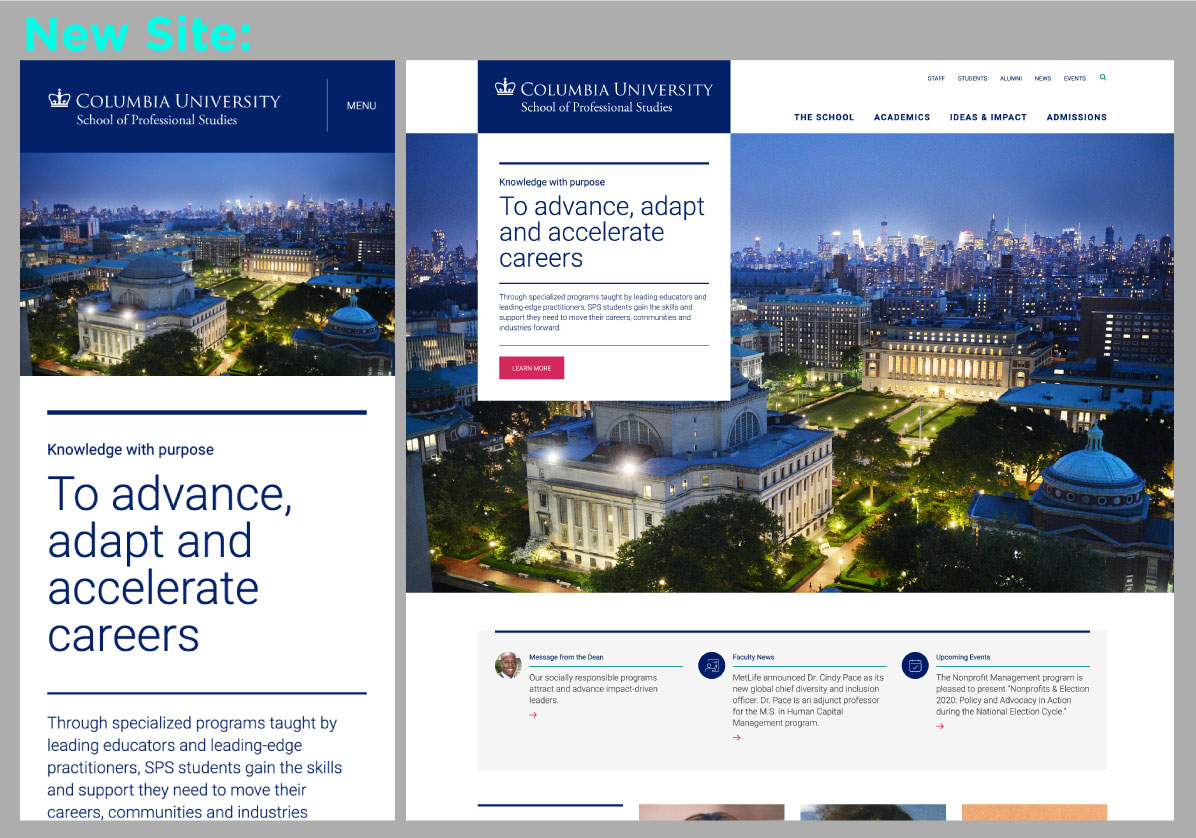
Task: Click the desktop "To advance, adapt and accelerate careers" headline
Action: (x=602, y=232)
